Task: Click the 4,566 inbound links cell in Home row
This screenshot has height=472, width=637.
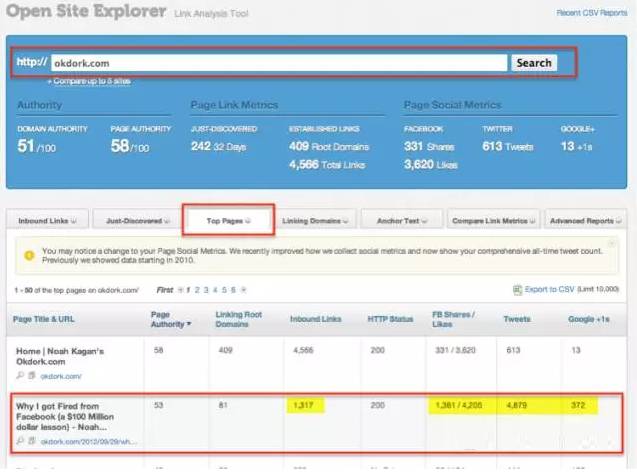Action: pos(303,350)
